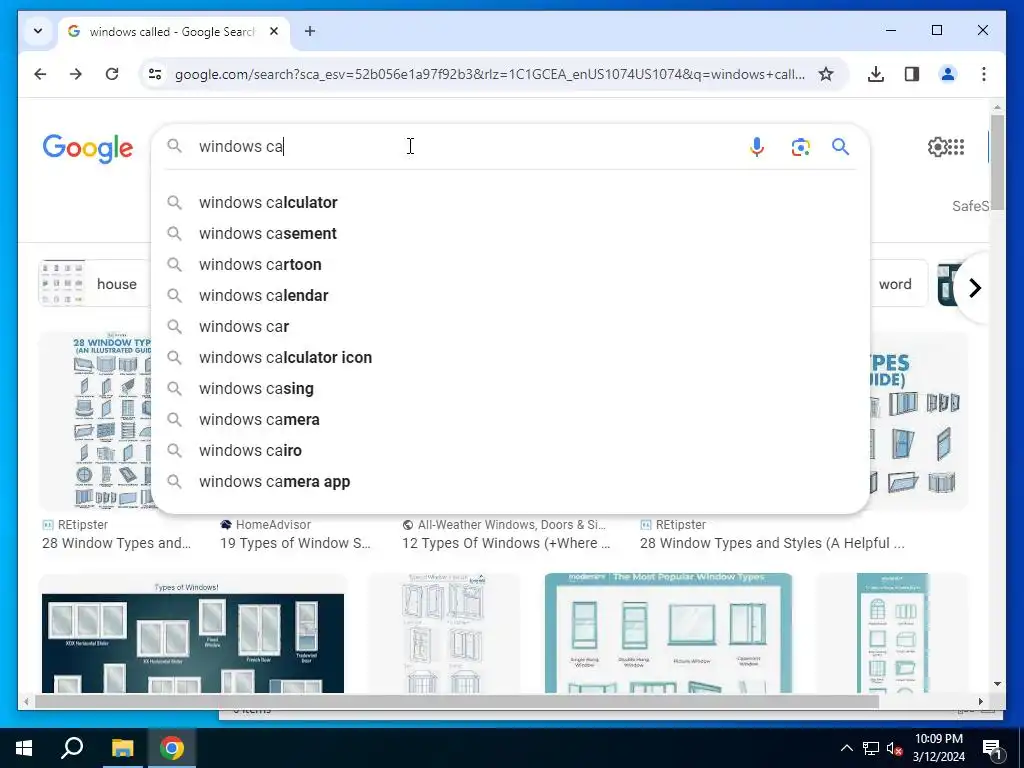Open Windows taskbar search
Screen dimensions: 1024x768
pyautogui.click(x=72, y=748)
